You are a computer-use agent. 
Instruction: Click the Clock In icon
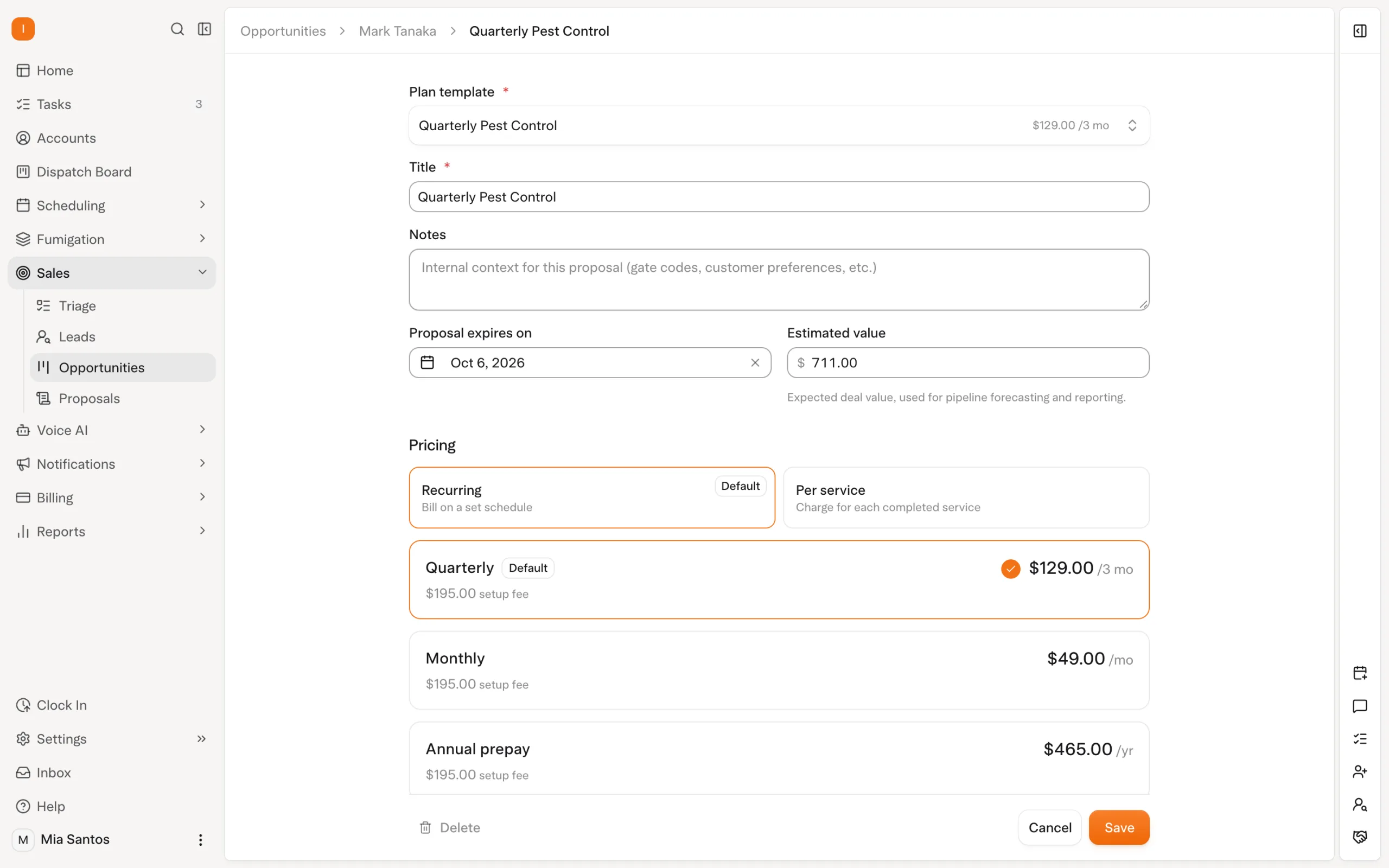23,705
